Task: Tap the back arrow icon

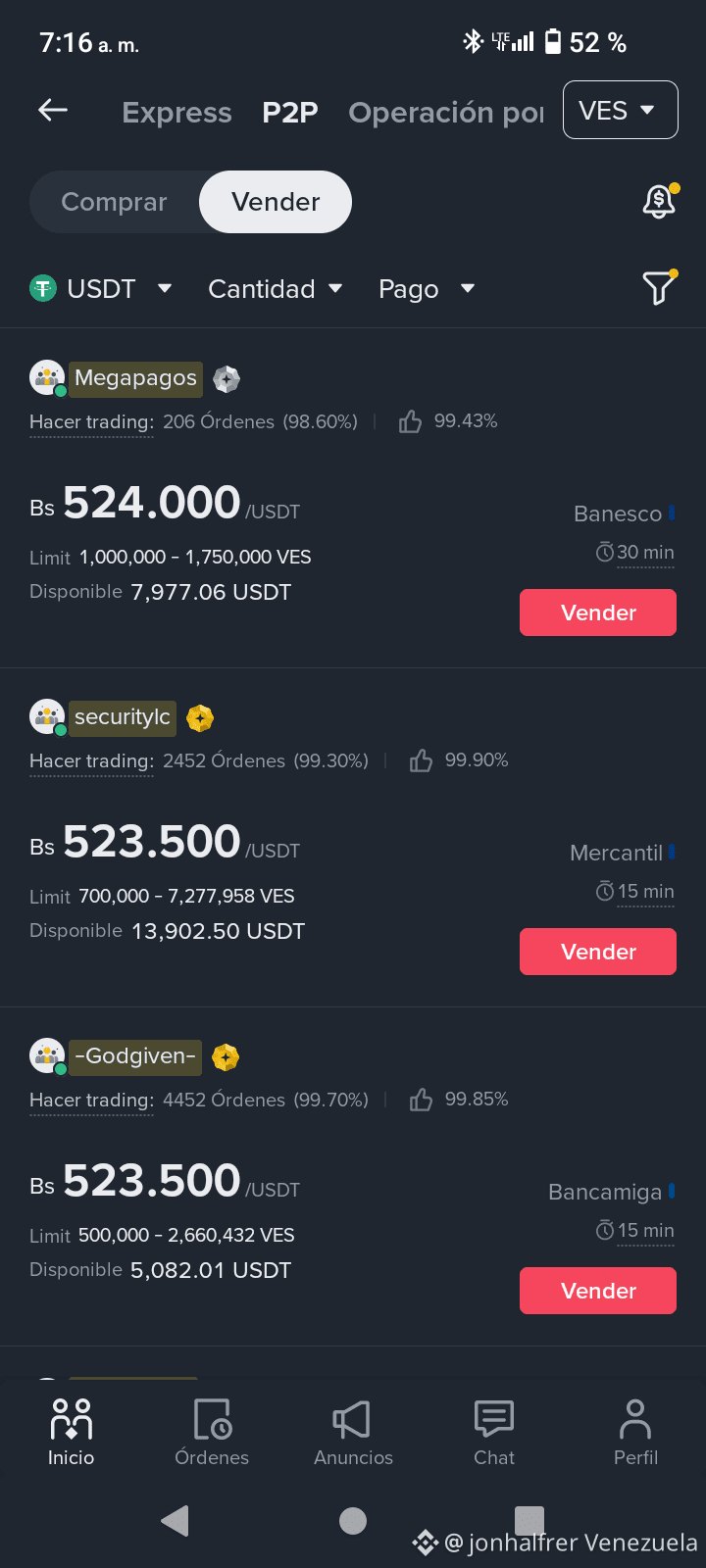Action: 53,111
